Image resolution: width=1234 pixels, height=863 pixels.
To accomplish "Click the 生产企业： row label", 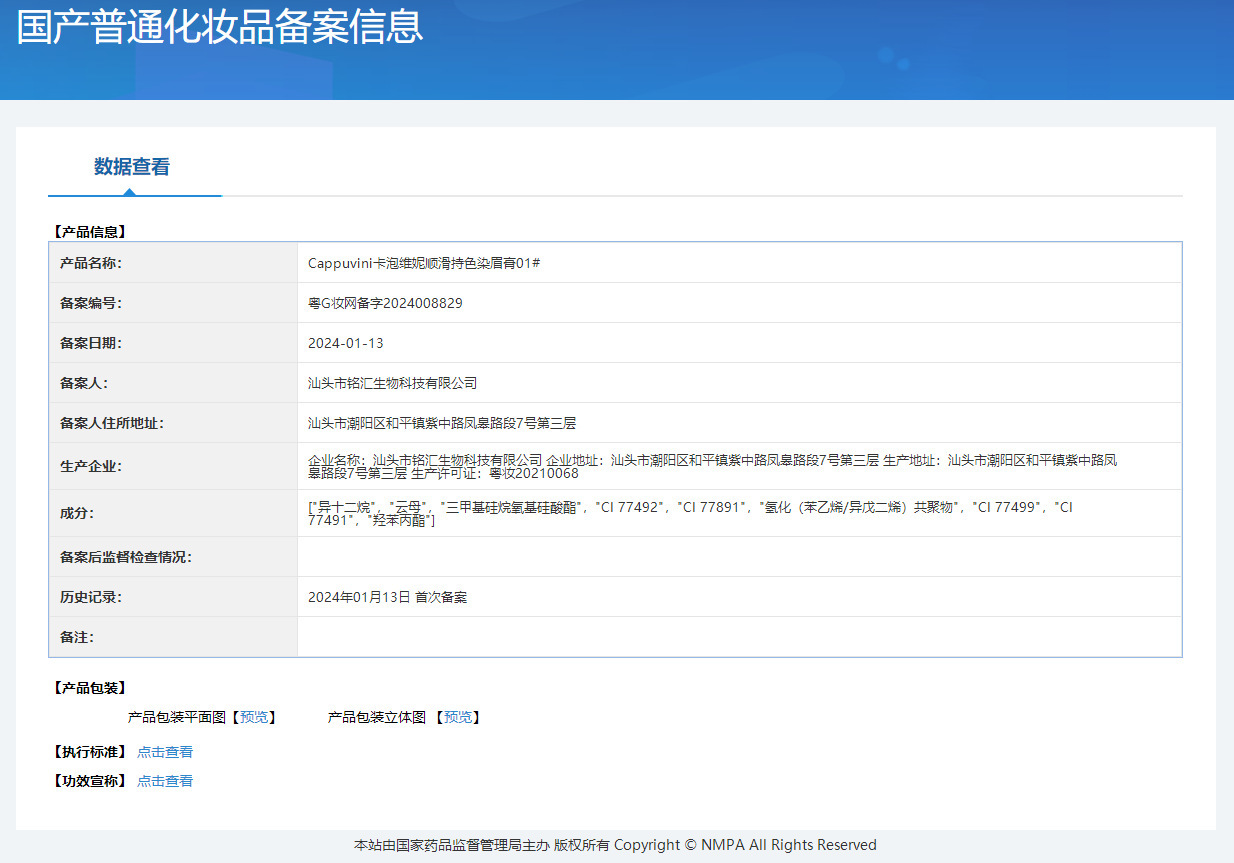I will click(x=90, y=466).
